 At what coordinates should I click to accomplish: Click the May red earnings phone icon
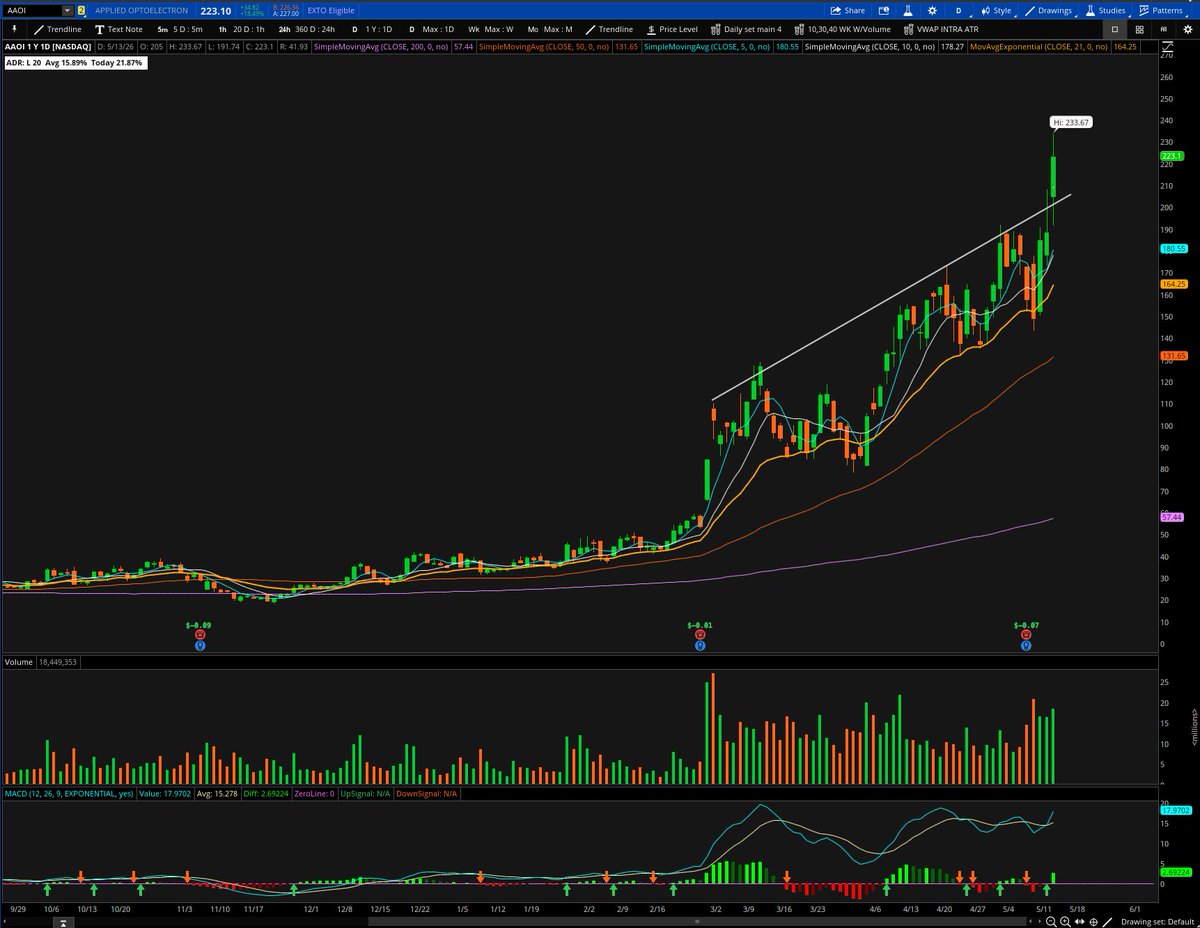tap(1026, 635)
